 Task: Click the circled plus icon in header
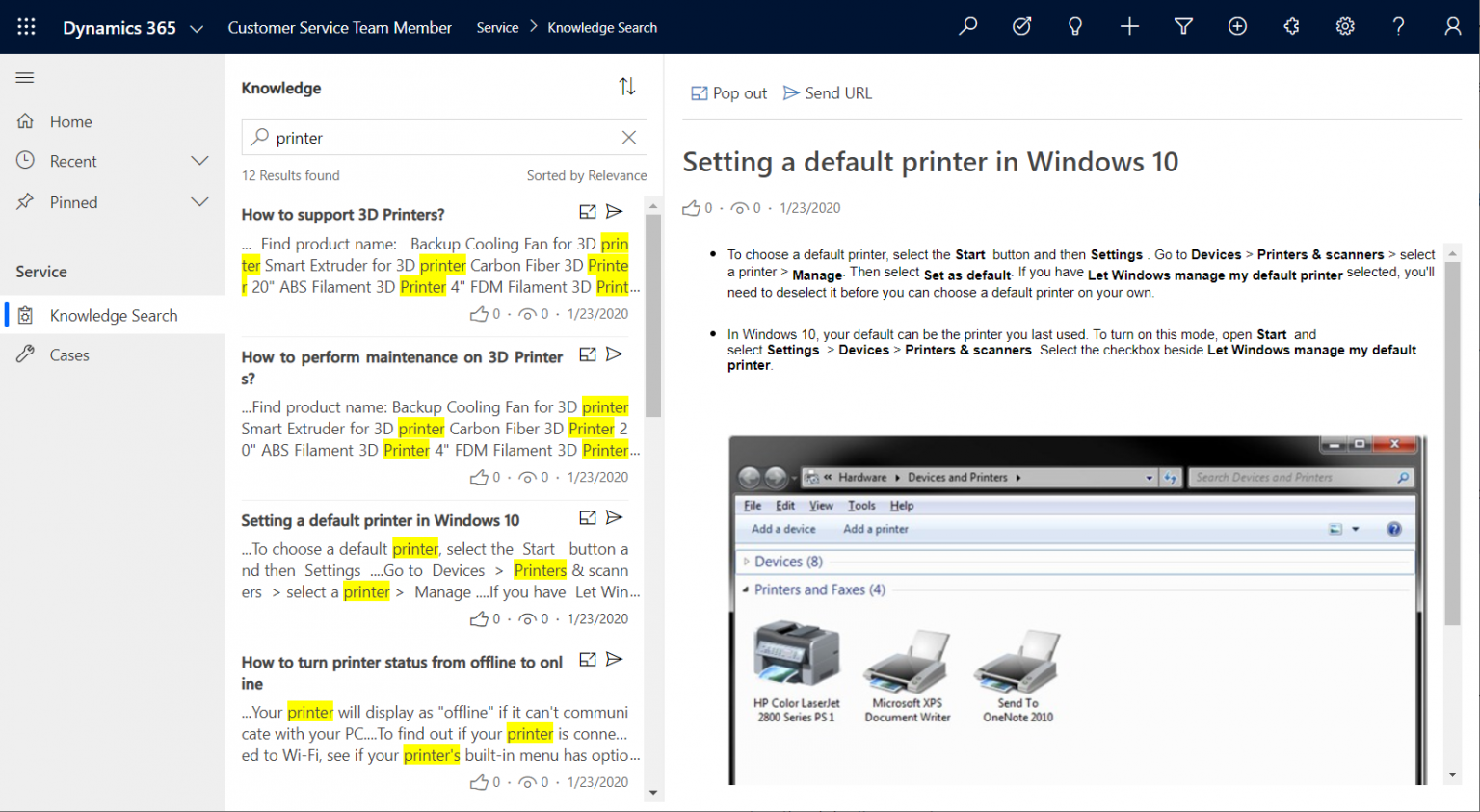pyautogui.click(x=1237, y=27)
